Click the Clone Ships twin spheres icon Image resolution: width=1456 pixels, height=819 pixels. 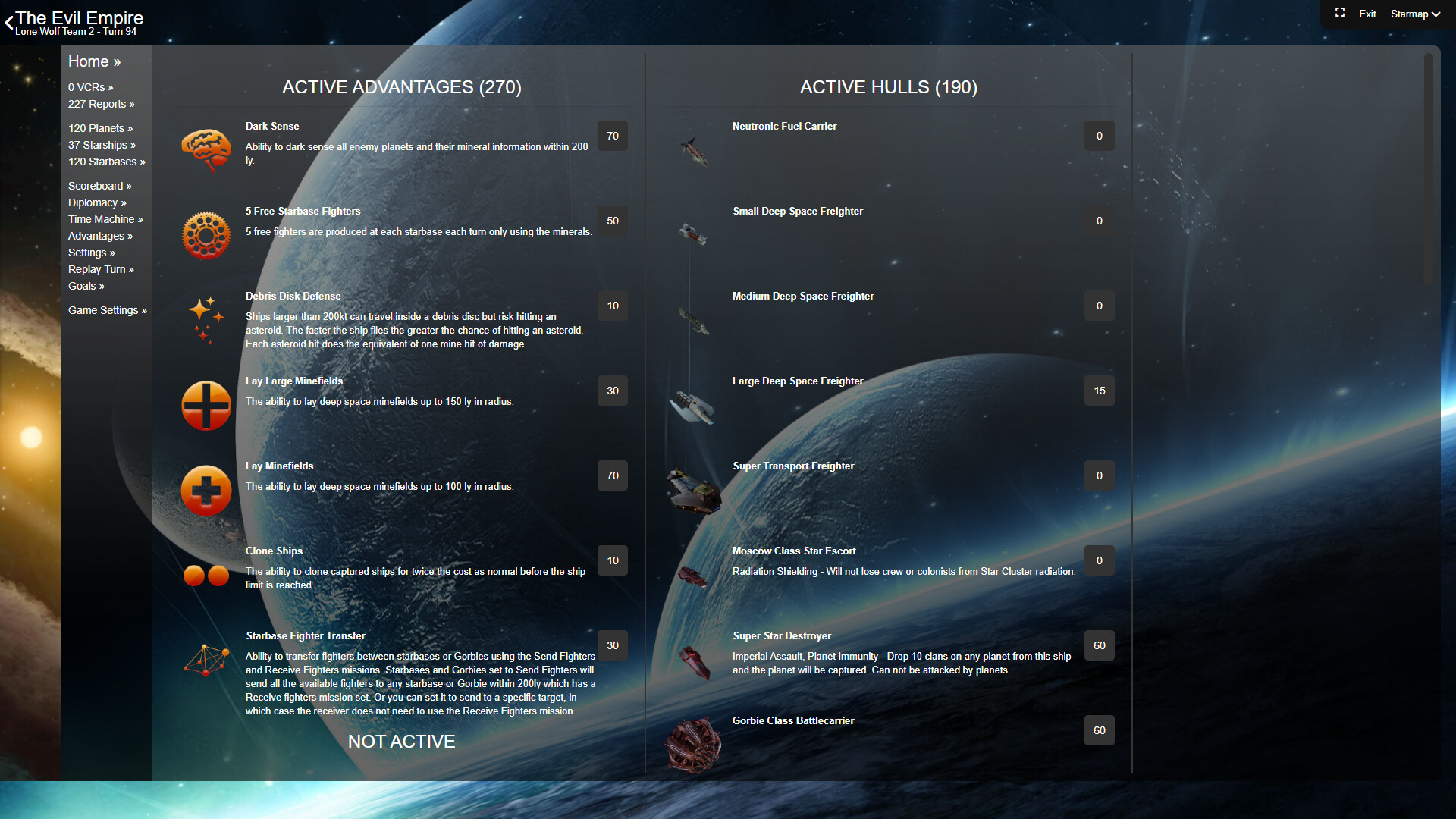tap(206, 575)
